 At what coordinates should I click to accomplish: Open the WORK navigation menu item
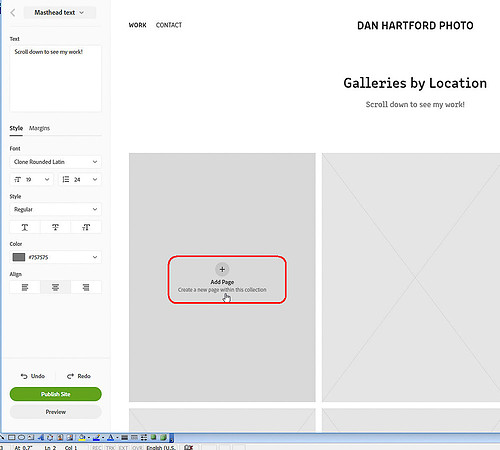(x=138, y=25)
